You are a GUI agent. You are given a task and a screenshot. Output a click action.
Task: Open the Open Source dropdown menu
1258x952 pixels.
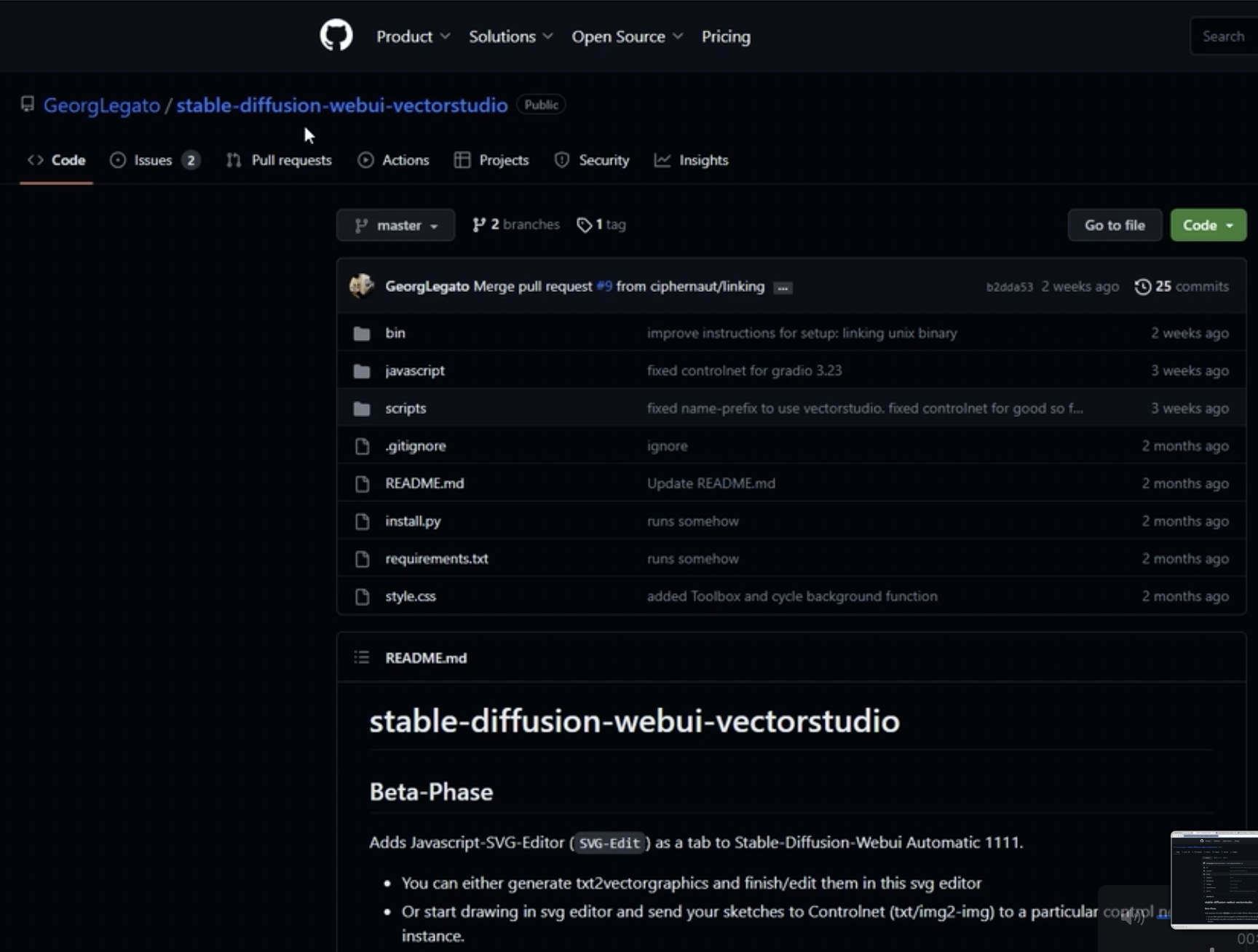coord(627,36)
